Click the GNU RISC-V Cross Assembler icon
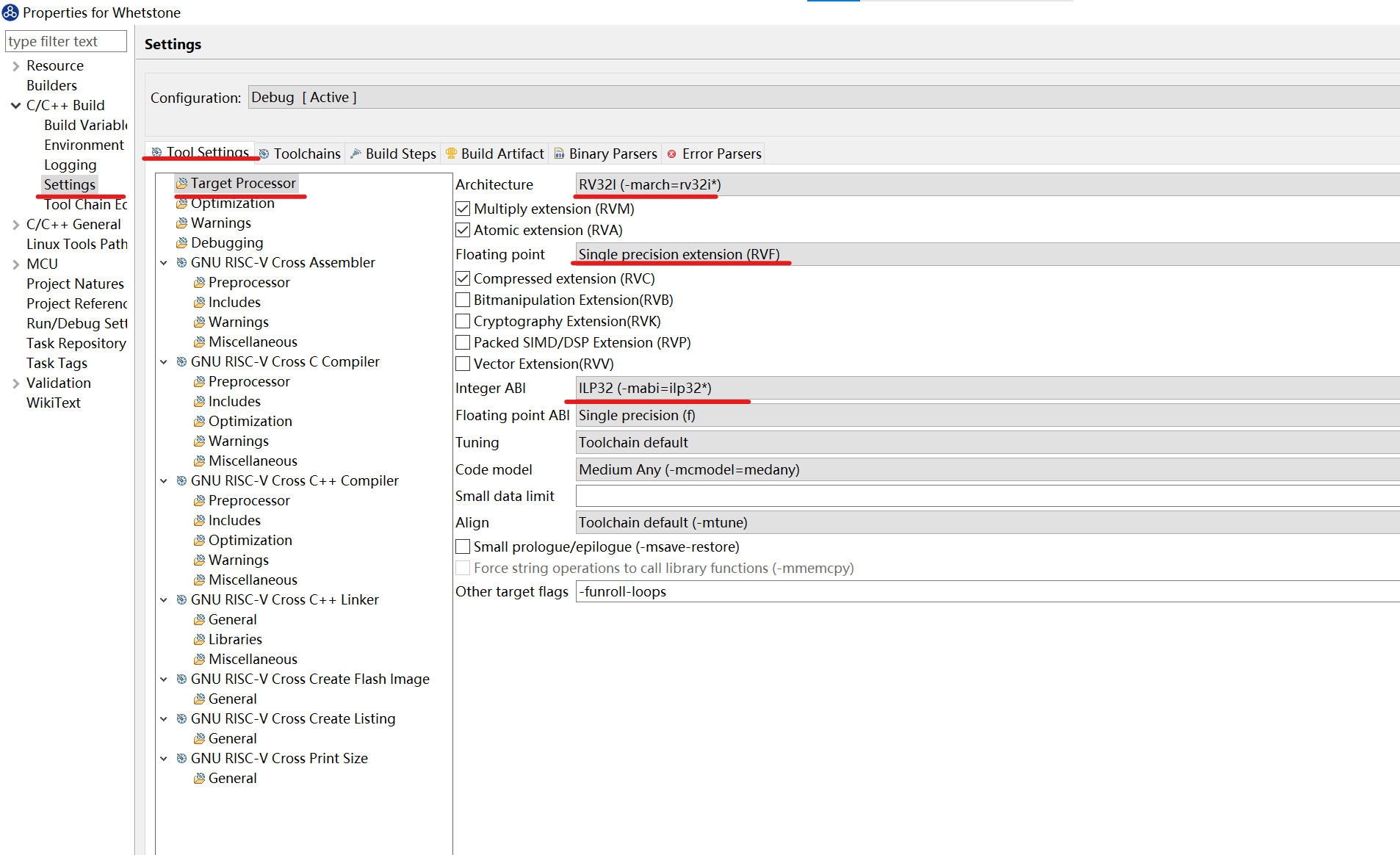1400x855 pixels. (181, 262)
